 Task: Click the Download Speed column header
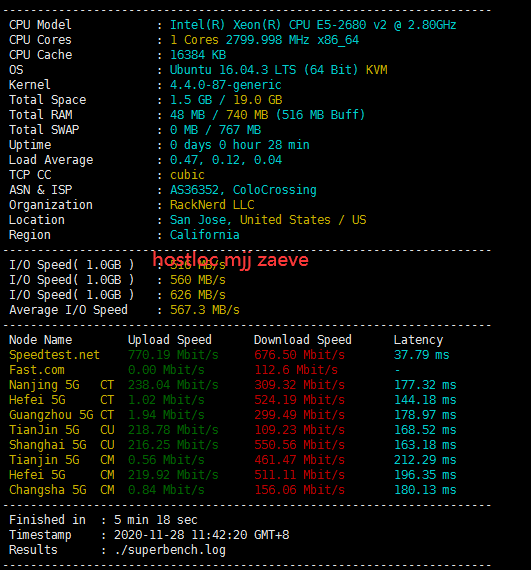tap(303, 340)
